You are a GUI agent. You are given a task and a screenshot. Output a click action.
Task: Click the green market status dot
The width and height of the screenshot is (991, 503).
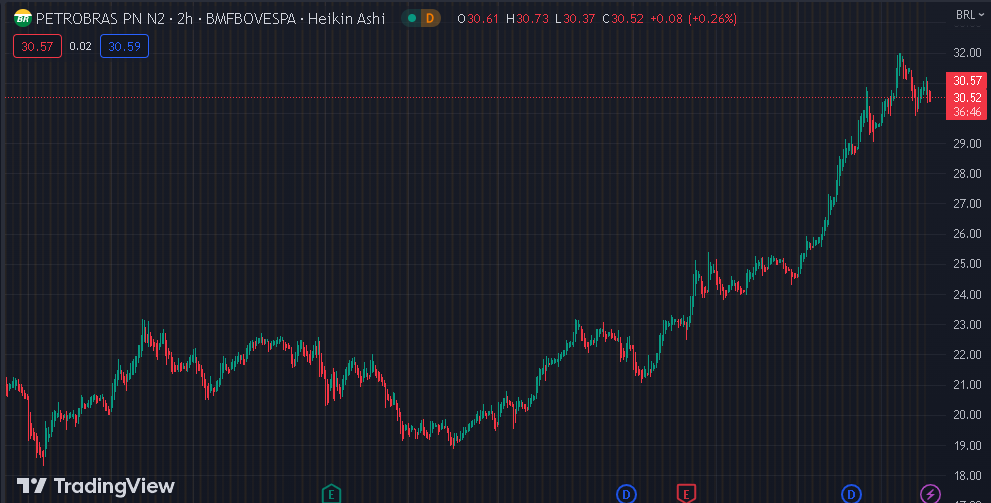[412, 18]
